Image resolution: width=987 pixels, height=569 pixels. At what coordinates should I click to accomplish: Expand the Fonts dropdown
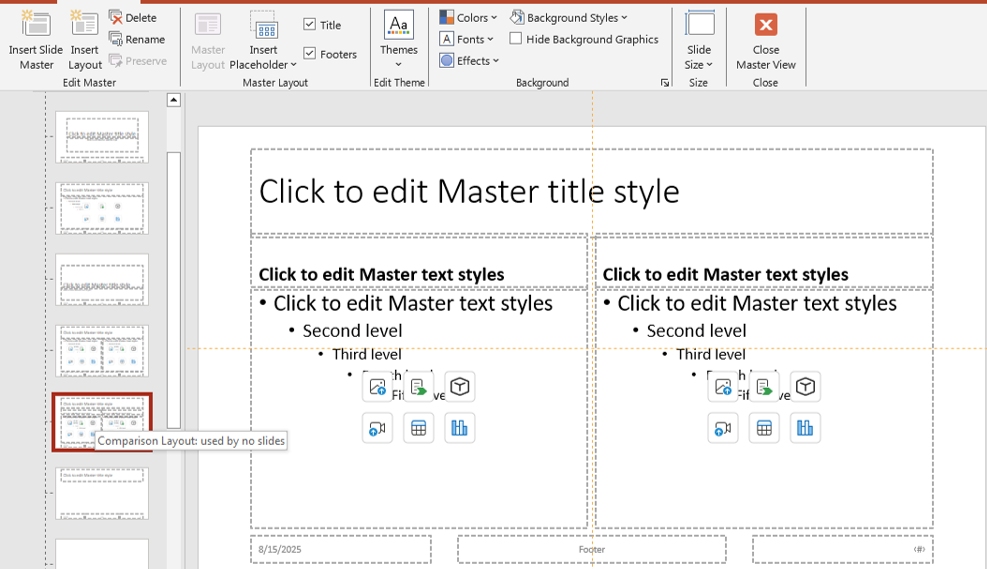(467, 39)
